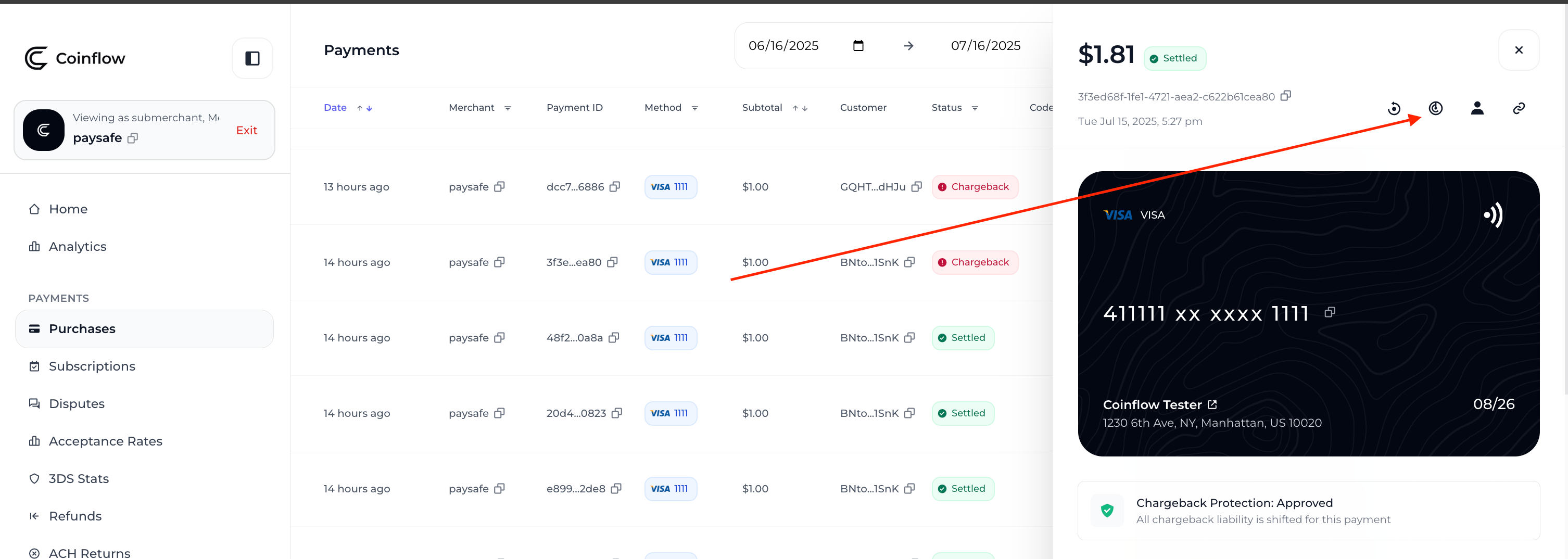Click the Coinflow logo
The height and width of the screenshot is (559, 1568).
[x=75, y=58]
